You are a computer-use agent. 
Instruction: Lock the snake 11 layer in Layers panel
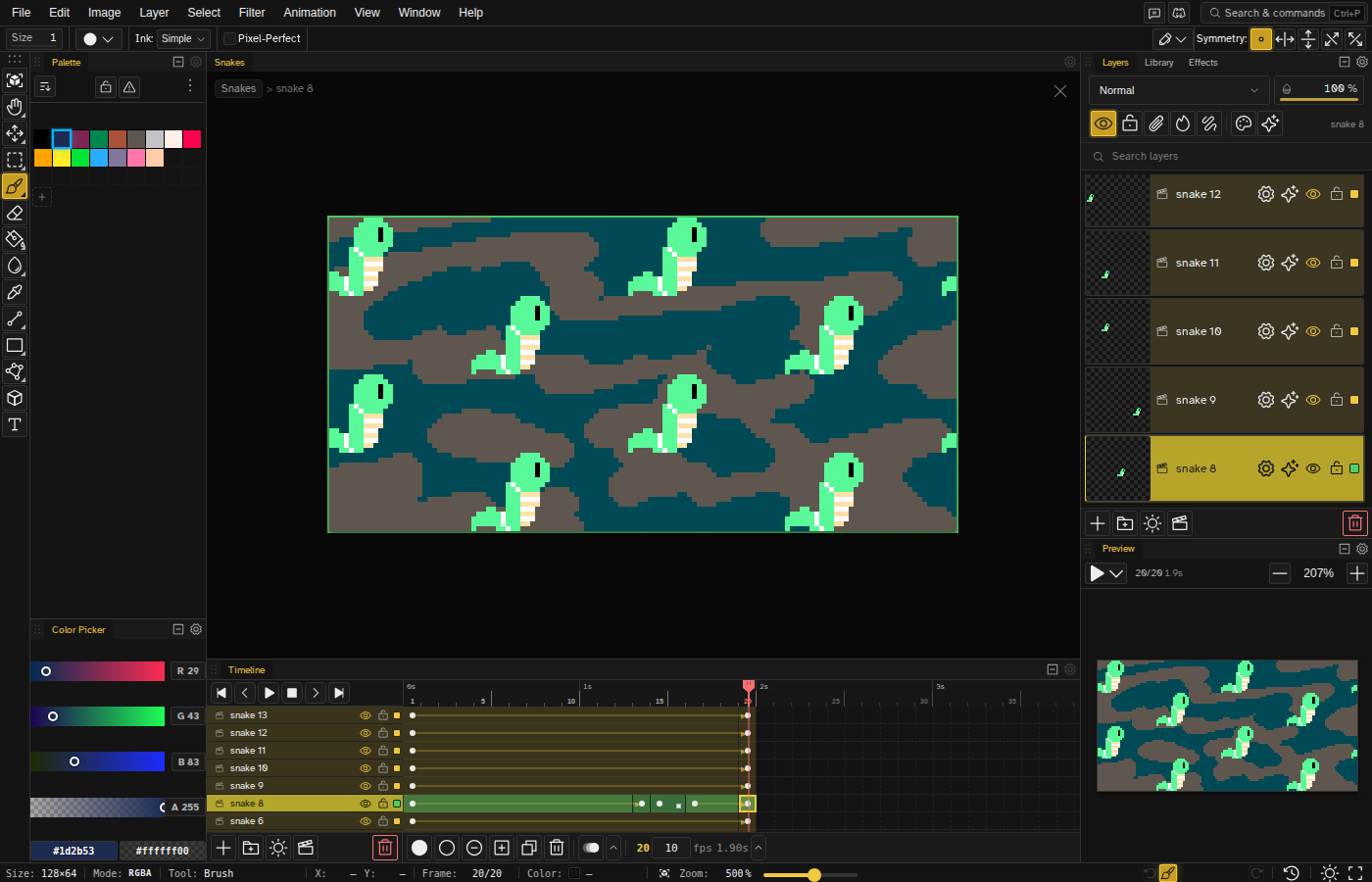click(1337, 263)
